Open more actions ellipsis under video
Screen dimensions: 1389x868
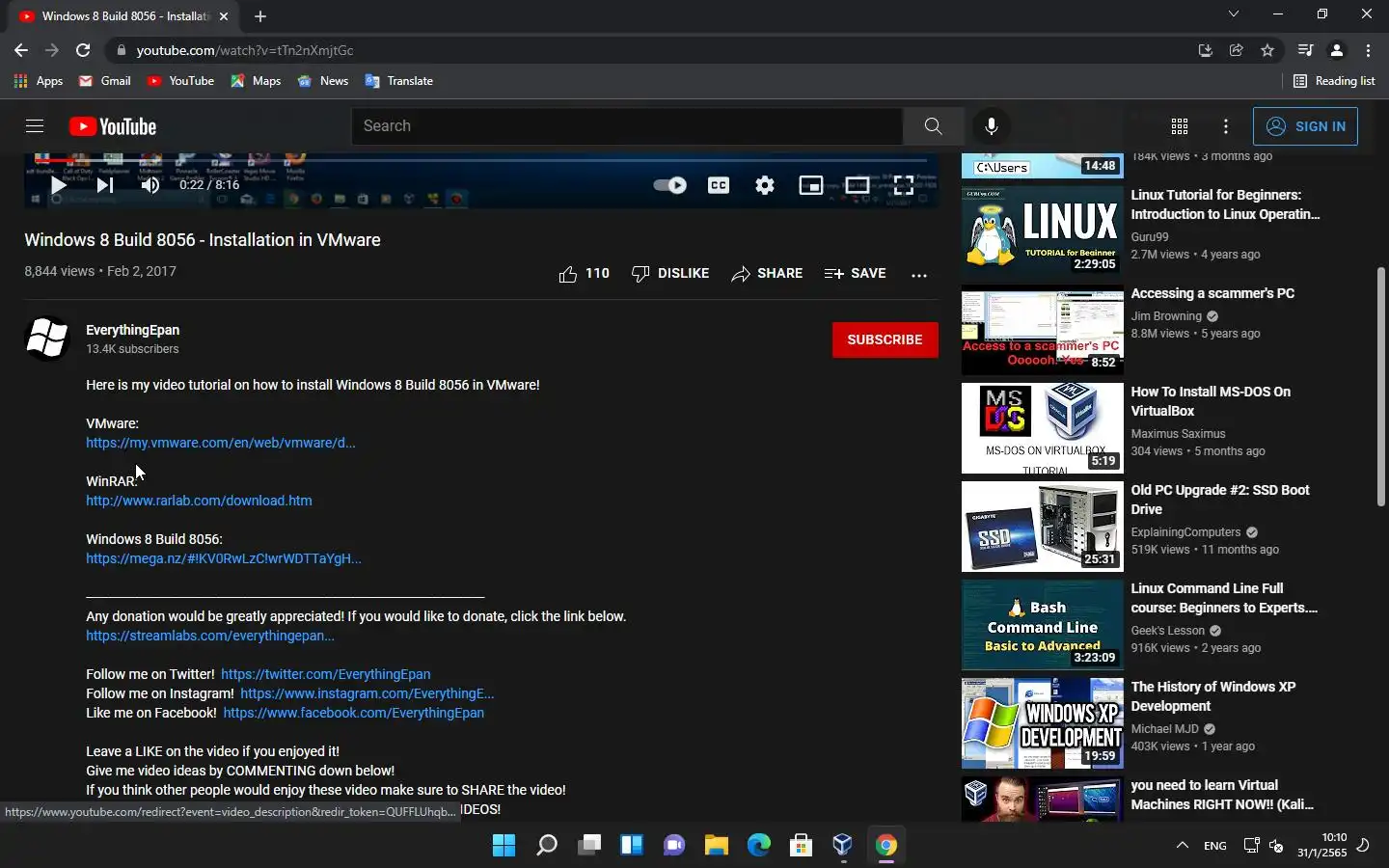point(919,275)
